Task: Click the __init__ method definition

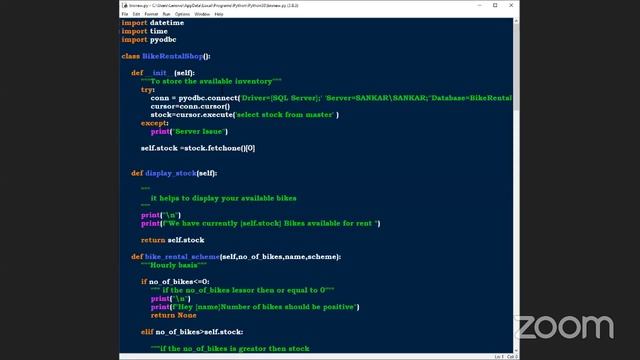Action: (x=163, y=73)
